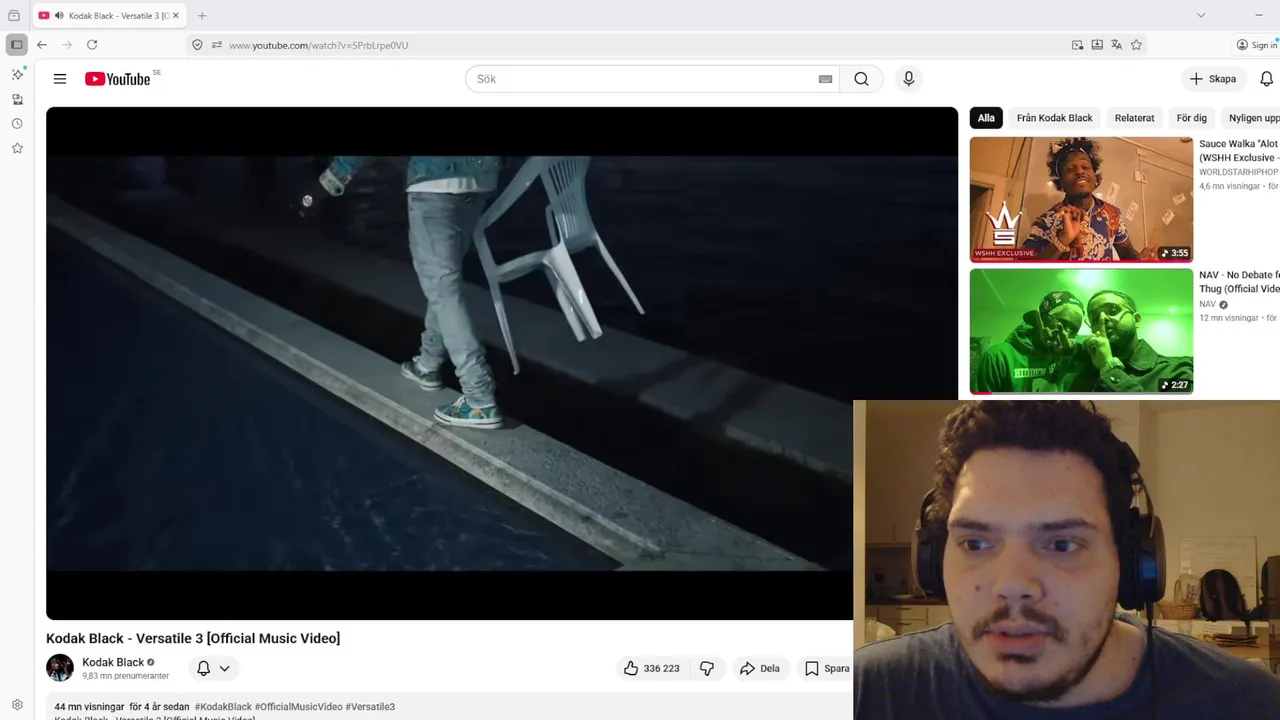The width and height of the screenshot is (1280, 720).
Task: Click the browser Sign in button
Action: tap(1257, 45)
